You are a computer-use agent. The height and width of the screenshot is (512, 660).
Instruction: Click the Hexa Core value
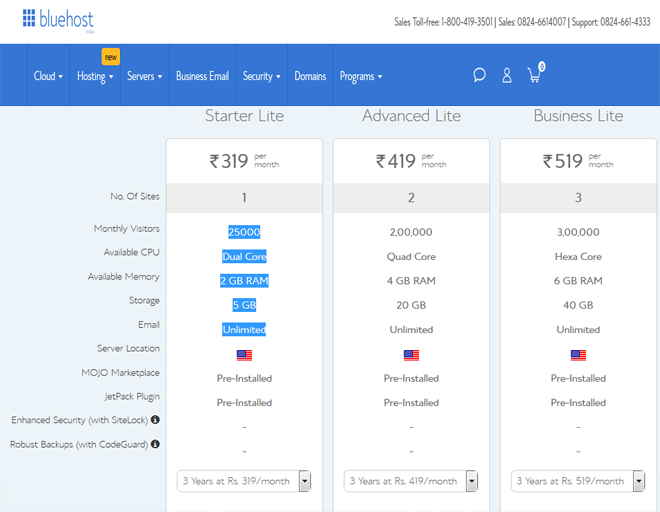pyautogui.click(x=578, y=256)
